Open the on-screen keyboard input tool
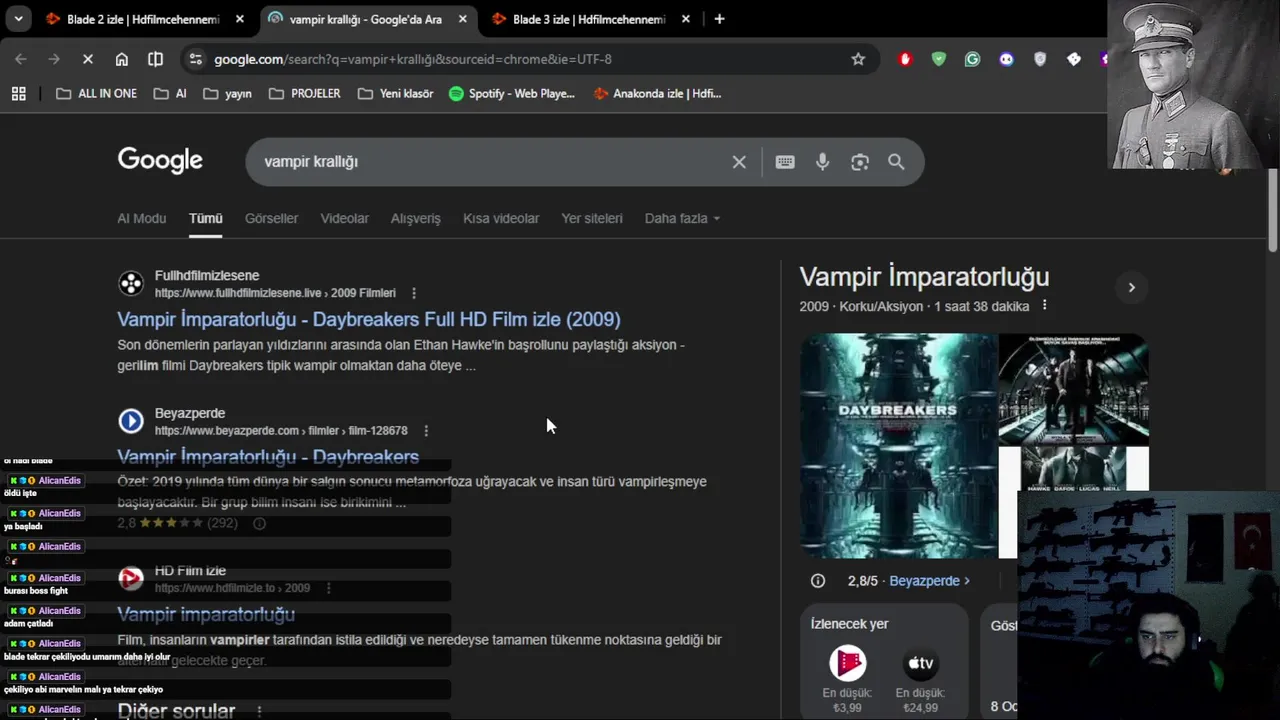Image resolution: width=1280 pixels, height=720 pixels. coord(785,162)
